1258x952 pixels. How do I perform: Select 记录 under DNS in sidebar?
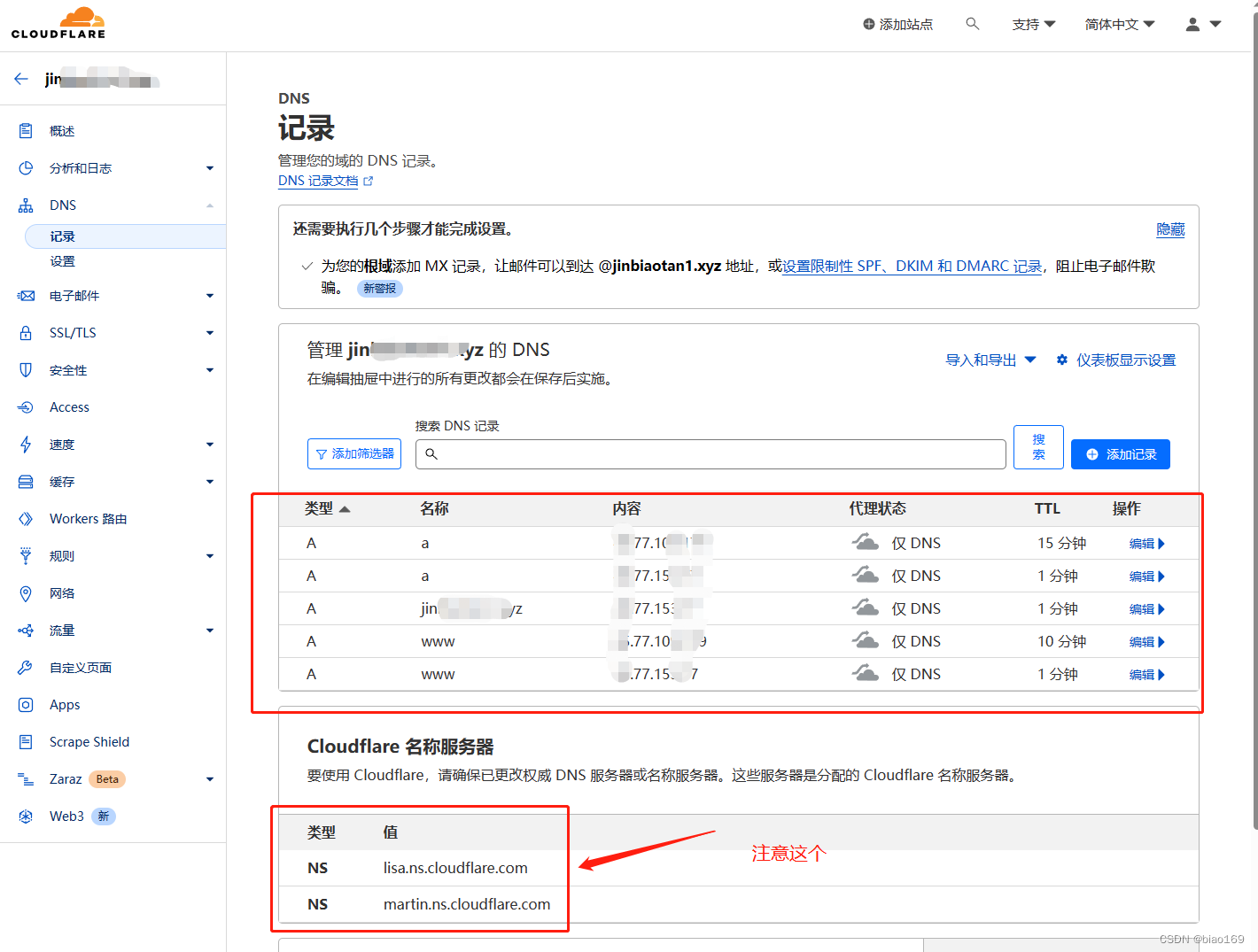(125, 236)
